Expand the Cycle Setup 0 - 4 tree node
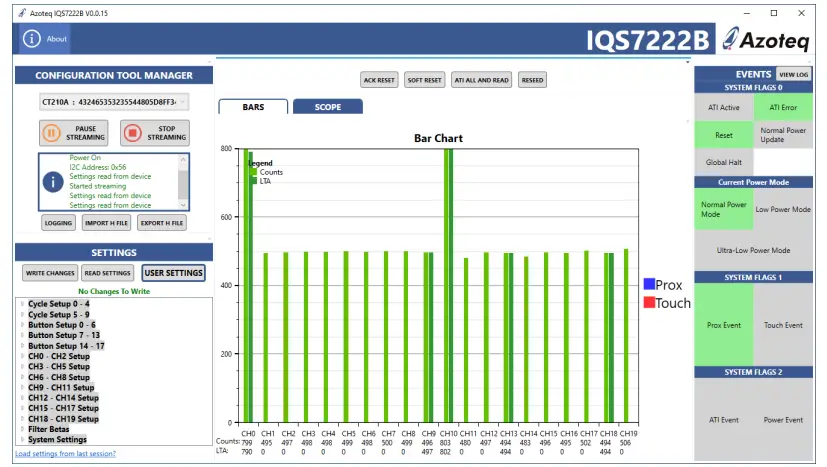This screenshot has width=827, height=467. tap(23, 303)
